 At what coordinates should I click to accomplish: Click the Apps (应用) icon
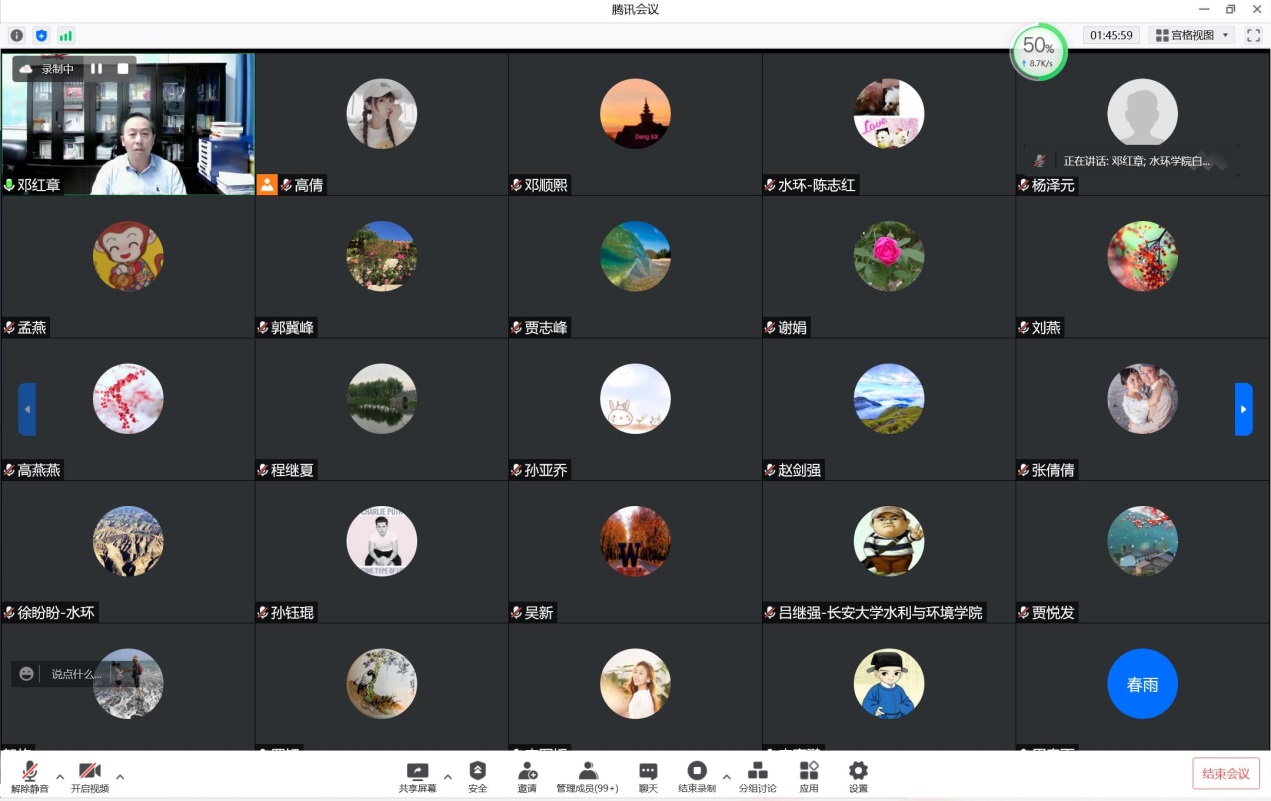point(809,771)
